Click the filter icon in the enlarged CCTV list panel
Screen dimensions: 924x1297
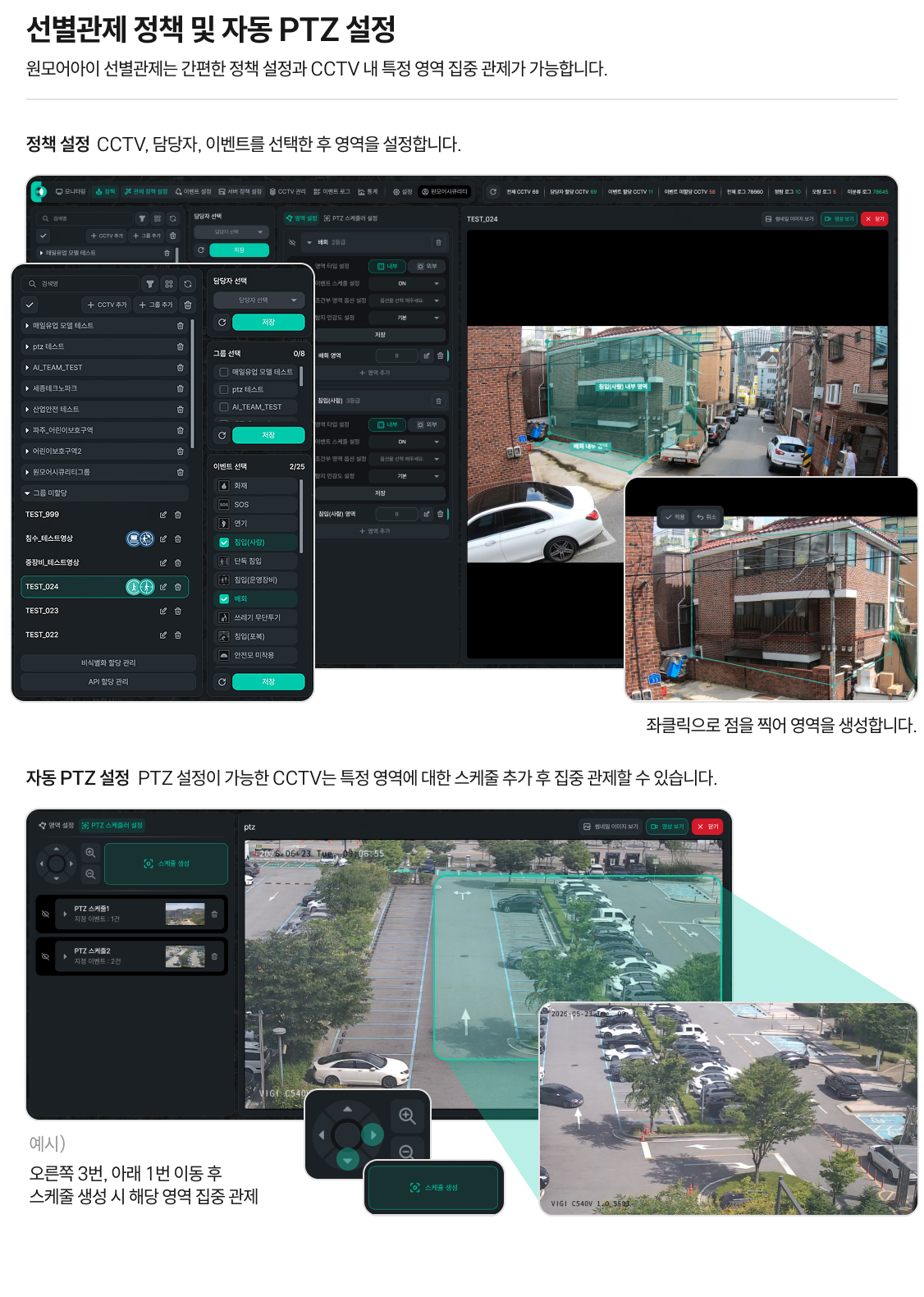150,284
